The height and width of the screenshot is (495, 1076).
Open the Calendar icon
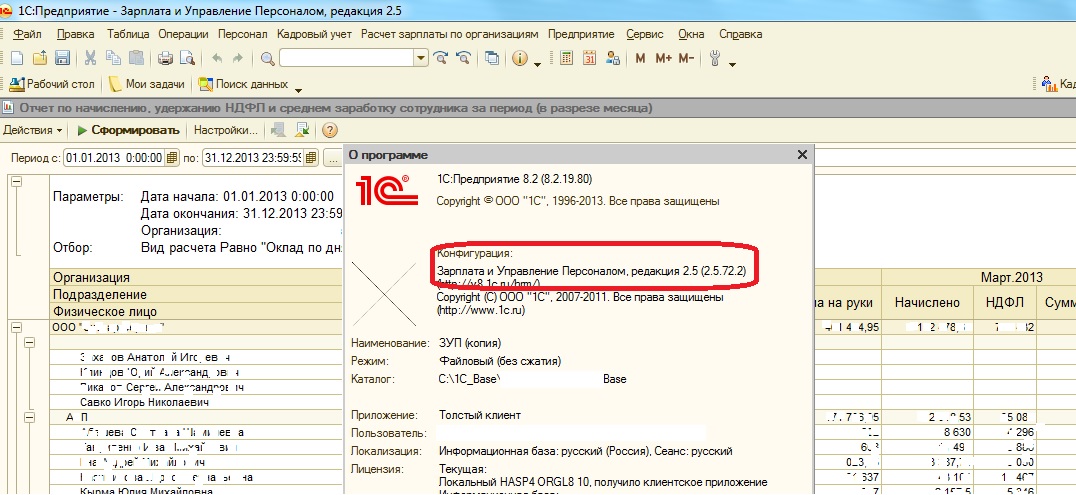[589, 58]
